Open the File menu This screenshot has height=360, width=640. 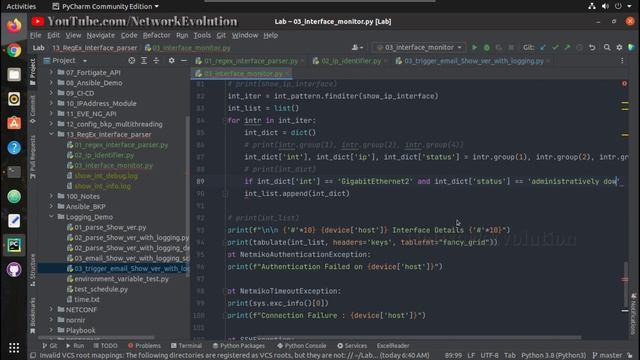pos(36,36)
